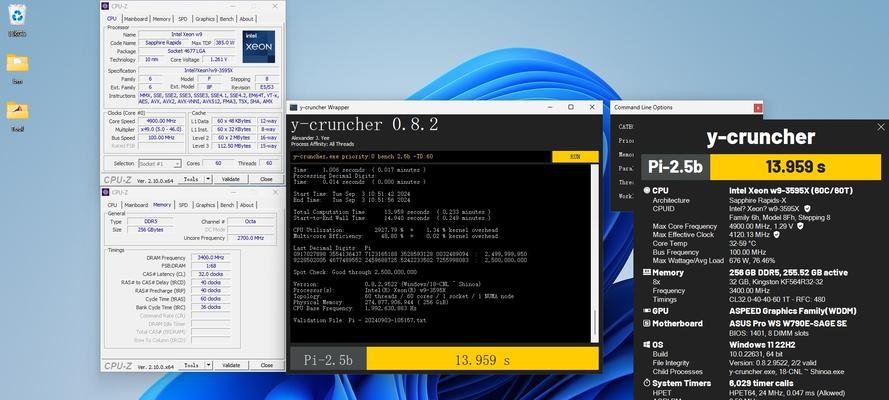This screenshot has width=889, height=400.
Task: Click 'Spot Check: Good through 2,500,000,000' line
Action: click(355, 272)
